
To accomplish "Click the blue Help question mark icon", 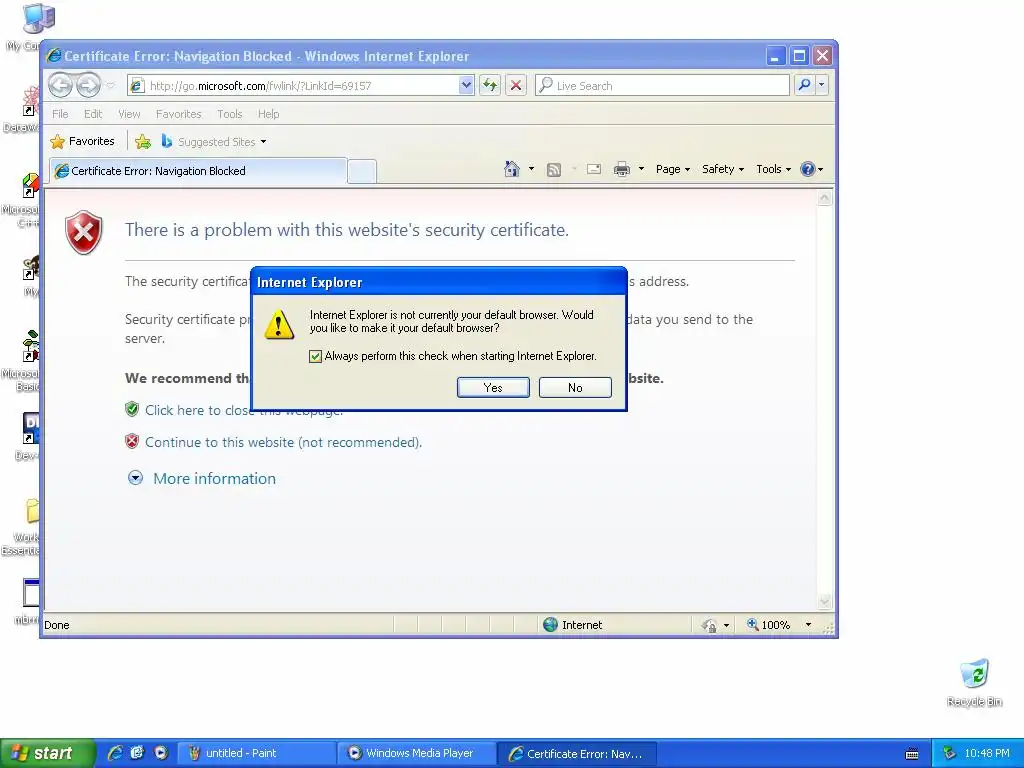I will click(x=808, y=169).
